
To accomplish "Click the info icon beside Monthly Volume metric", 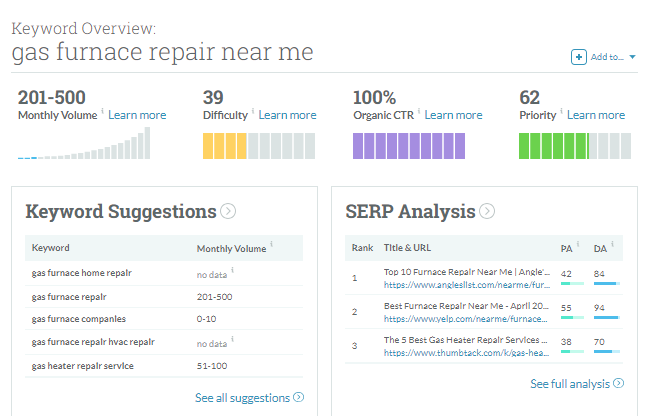I will tap(103, 110).
